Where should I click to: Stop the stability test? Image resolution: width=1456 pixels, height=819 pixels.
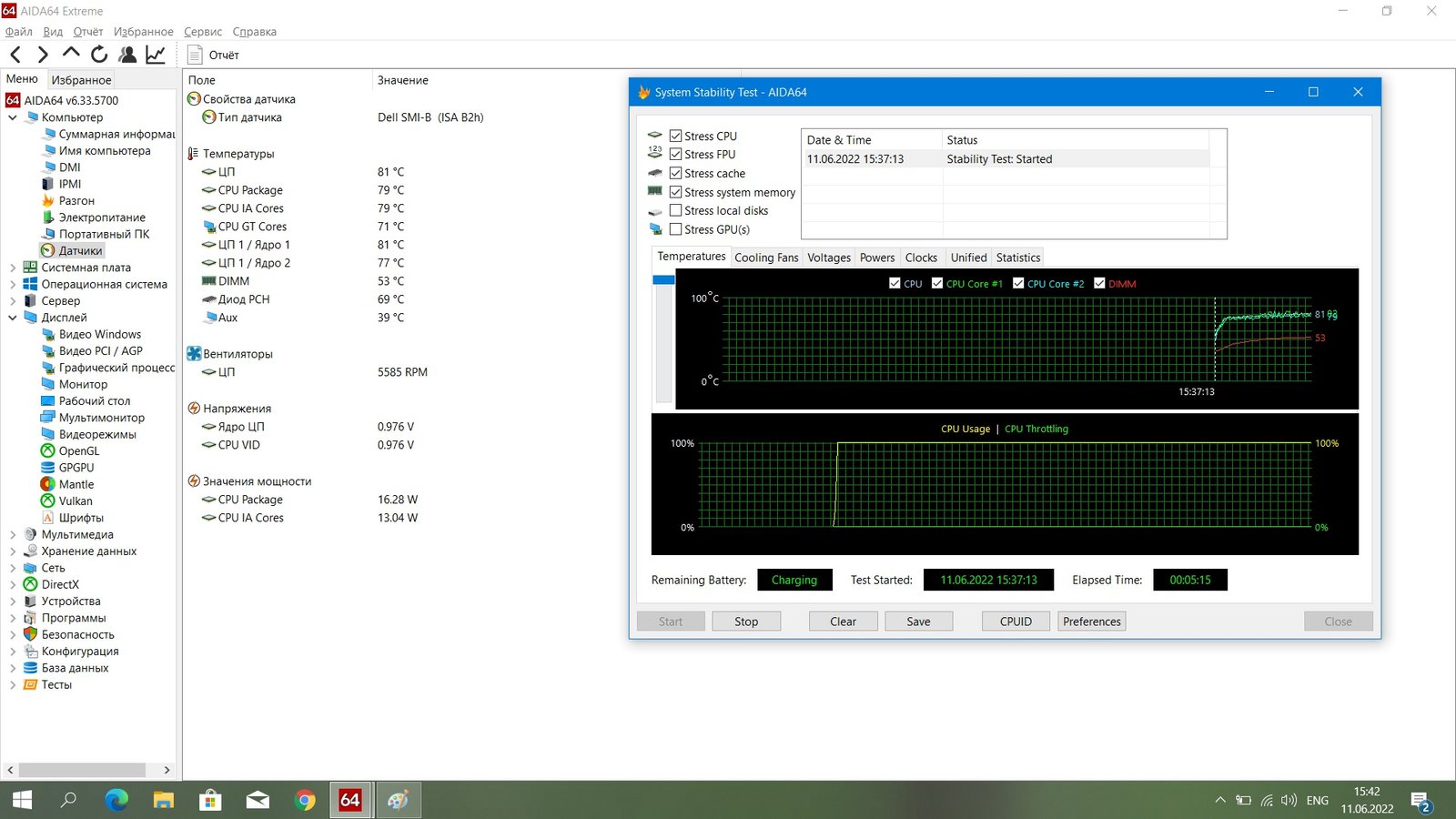click(746, 622)
